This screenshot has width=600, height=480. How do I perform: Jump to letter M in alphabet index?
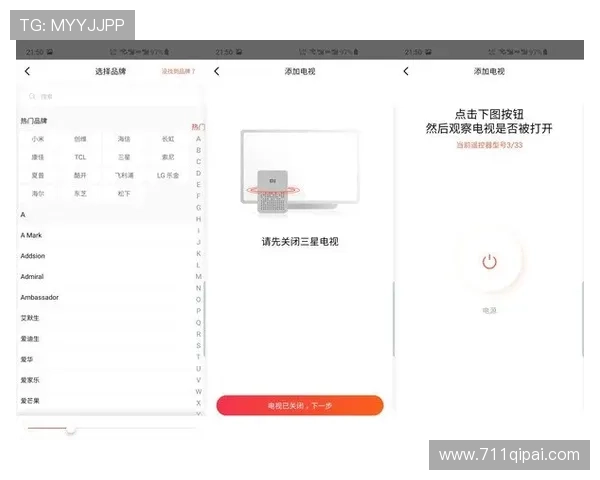pyautogui.click(x=198, y=276)
